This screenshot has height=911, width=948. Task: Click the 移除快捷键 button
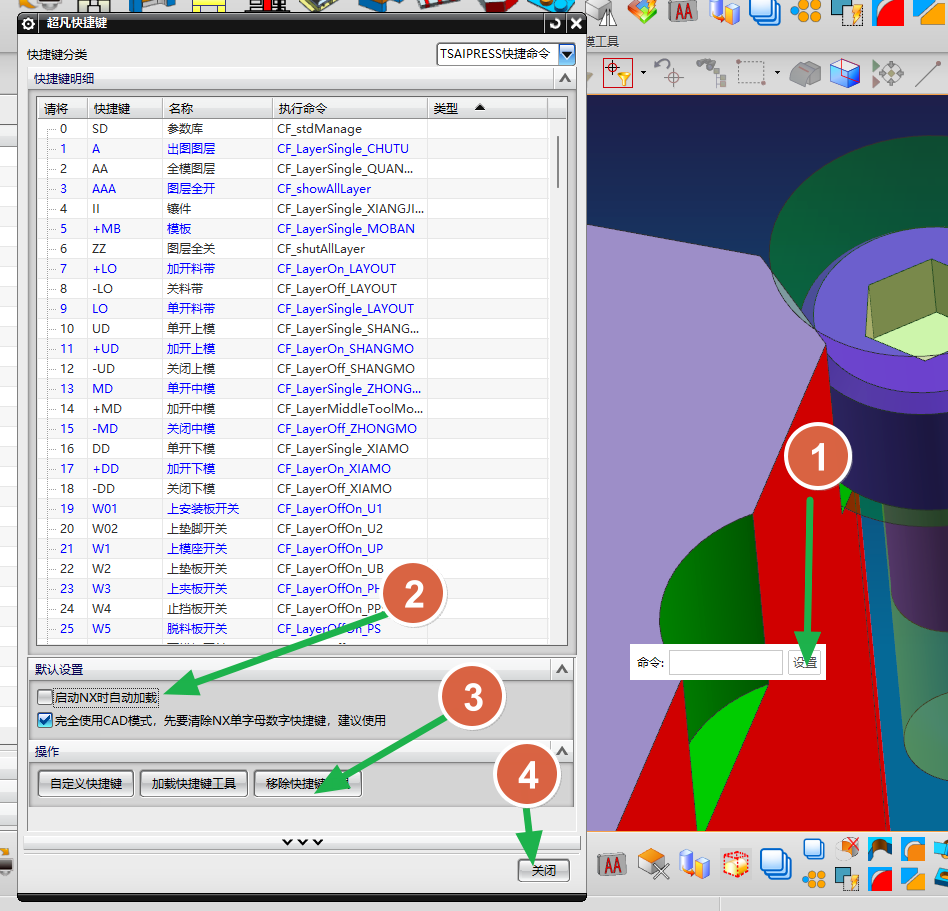(x=308, y=783)
